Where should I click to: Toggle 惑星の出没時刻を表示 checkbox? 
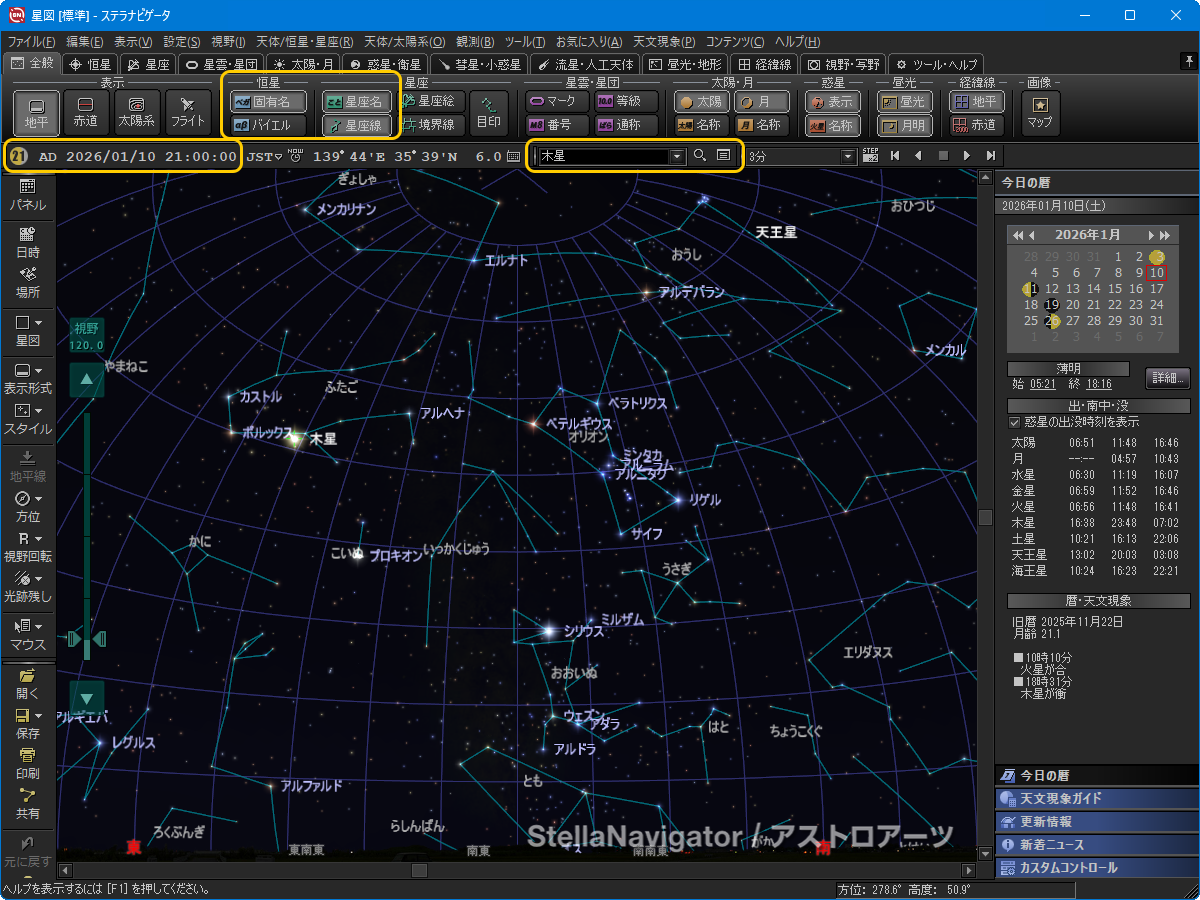(x=1016, y=422)
